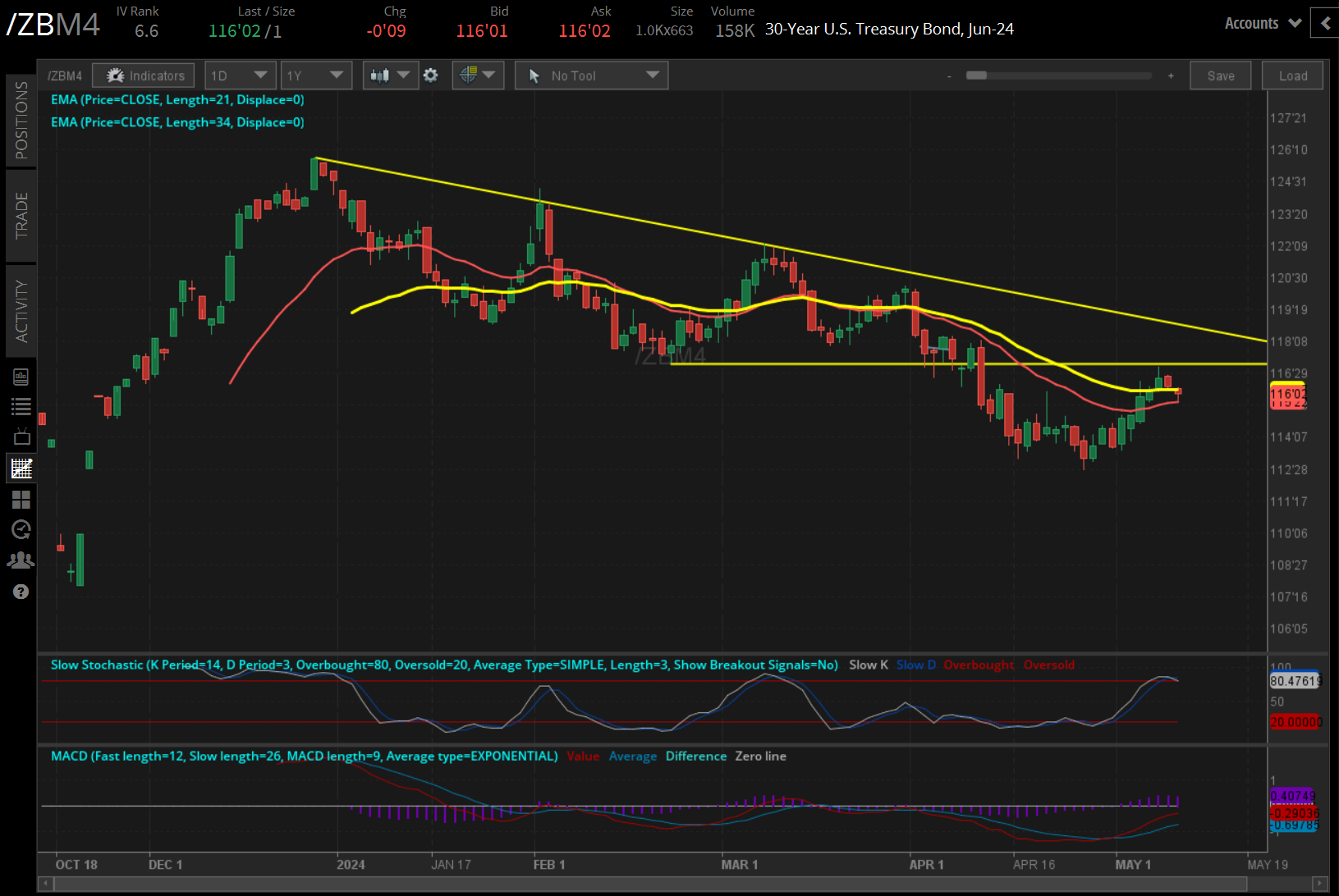This screenshot has width=1339, height=896.
Task: Select the candlestick chart type icon
Action: (x=380, y=75)
